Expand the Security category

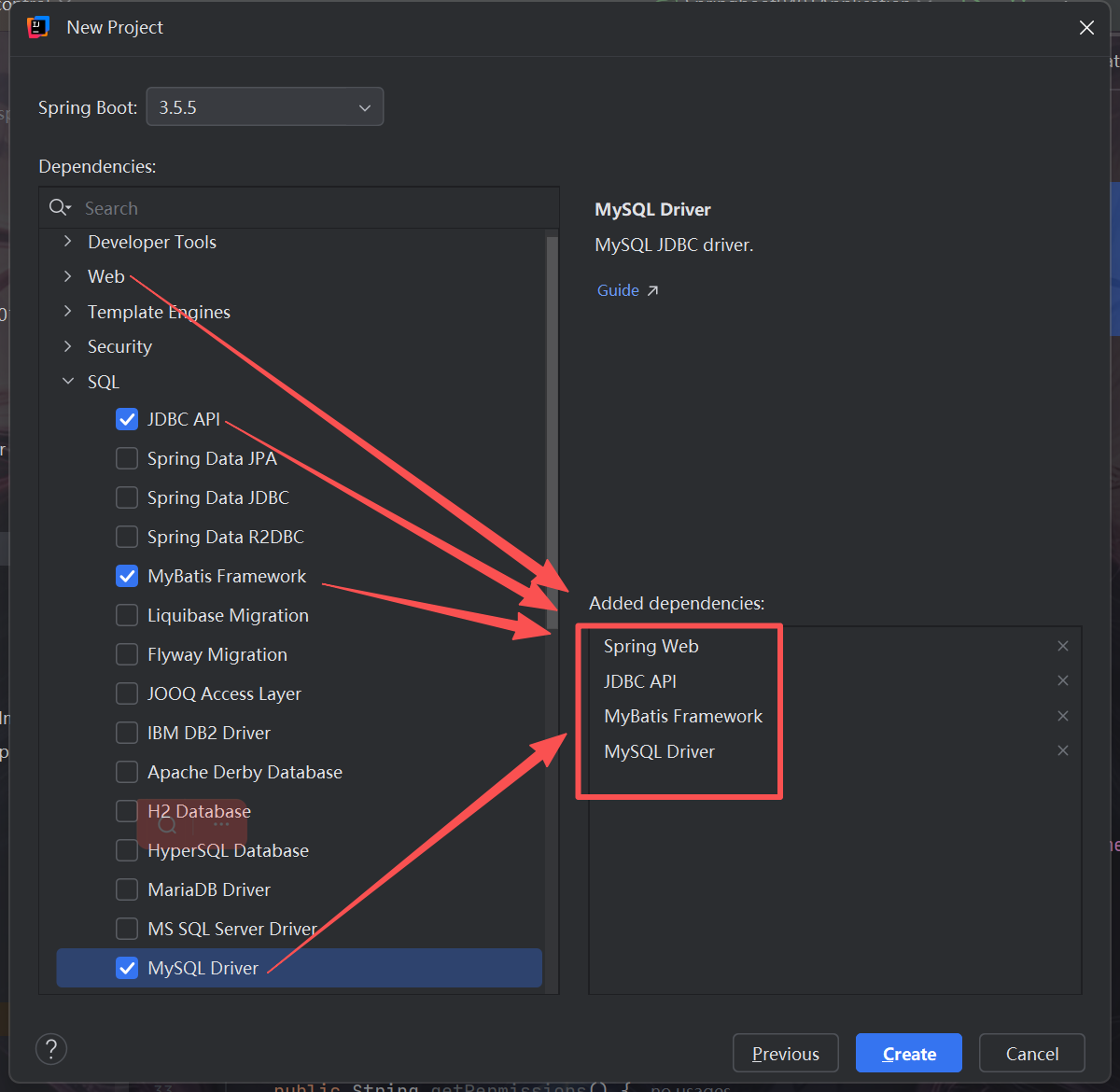coord(67,346)
